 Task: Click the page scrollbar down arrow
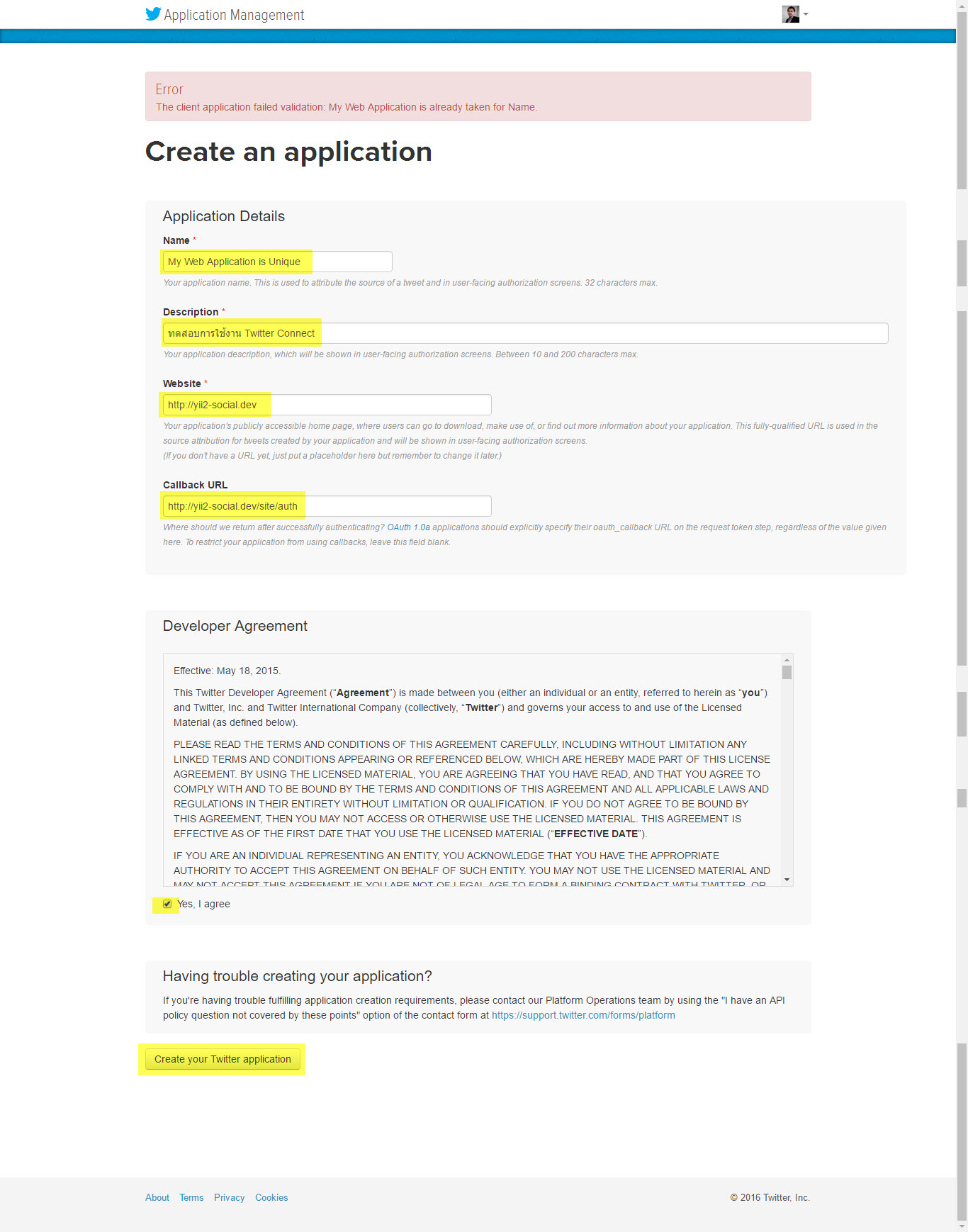(x=962, y=1226)
